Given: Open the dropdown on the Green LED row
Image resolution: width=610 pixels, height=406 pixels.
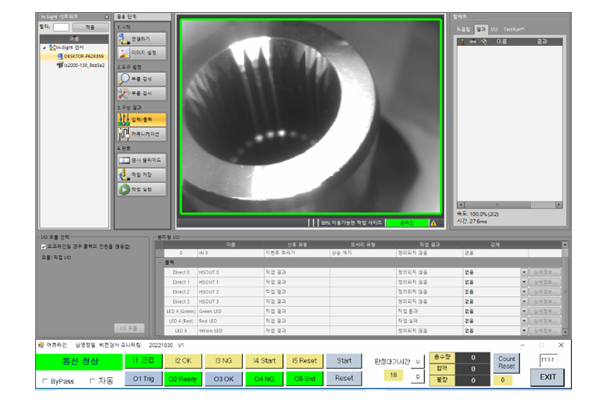Looking at the screenshot, I should tap(524, 311).
